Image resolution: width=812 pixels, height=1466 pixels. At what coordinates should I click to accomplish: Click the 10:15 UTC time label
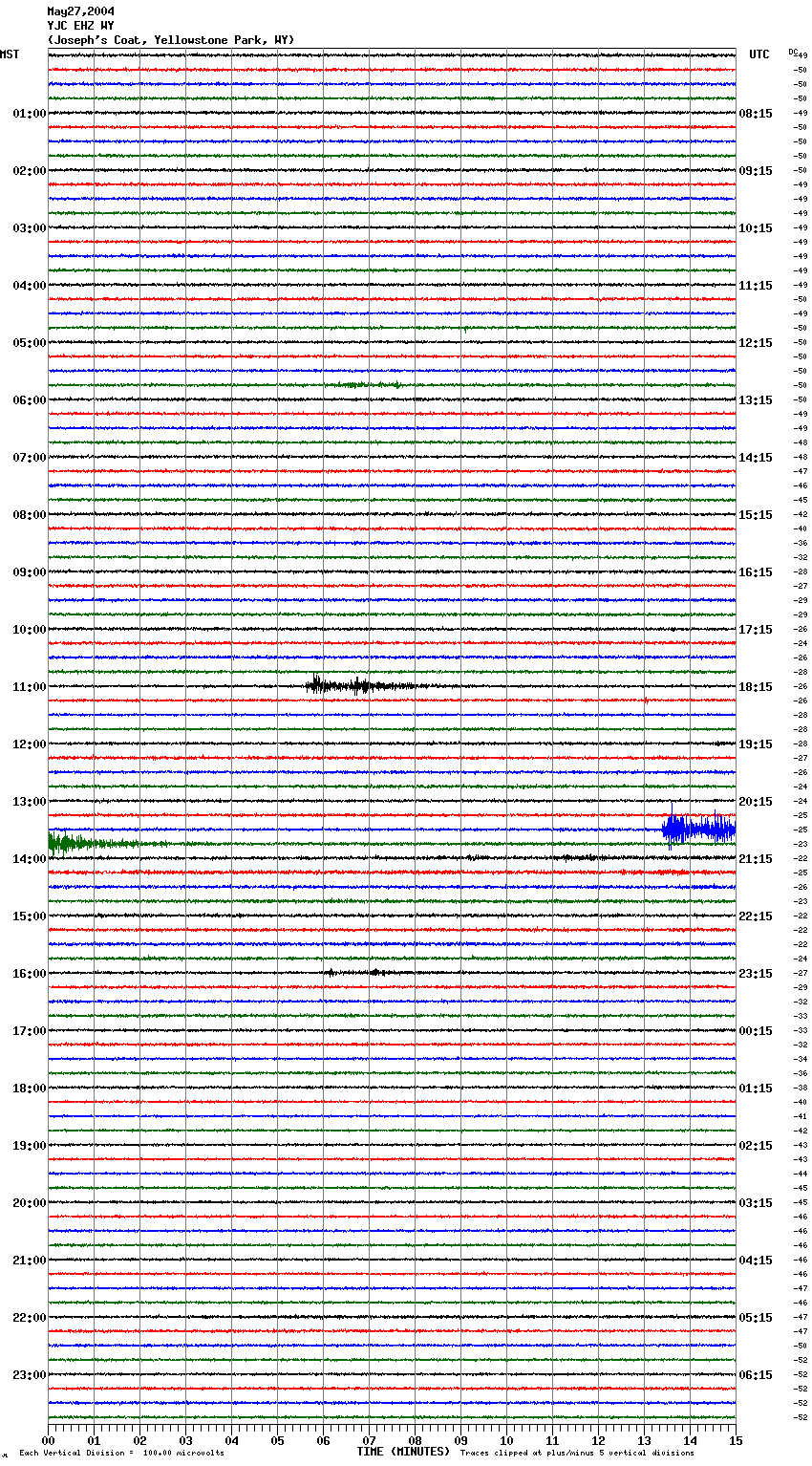pos(756,228)
